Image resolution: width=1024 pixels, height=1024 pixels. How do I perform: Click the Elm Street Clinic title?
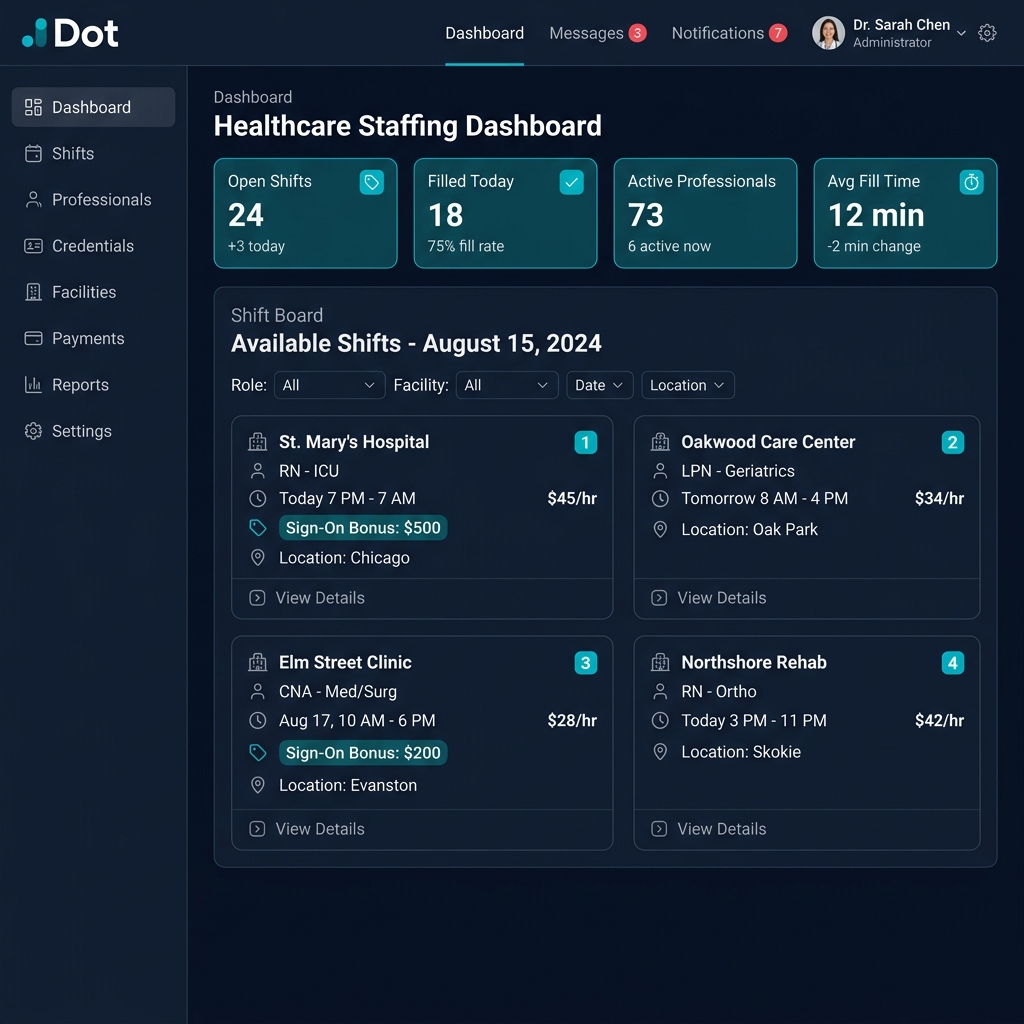[x=345, y=662]
